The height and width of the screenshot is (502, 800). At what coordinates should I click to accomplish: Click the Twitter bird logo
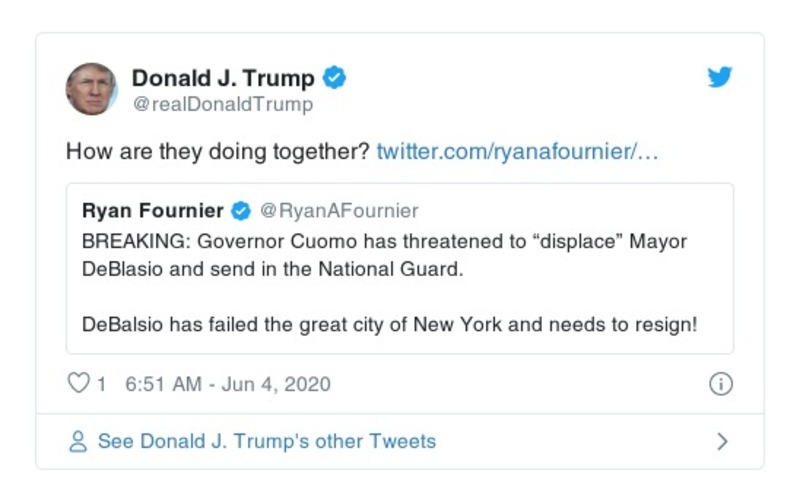(x=720, y=78)
